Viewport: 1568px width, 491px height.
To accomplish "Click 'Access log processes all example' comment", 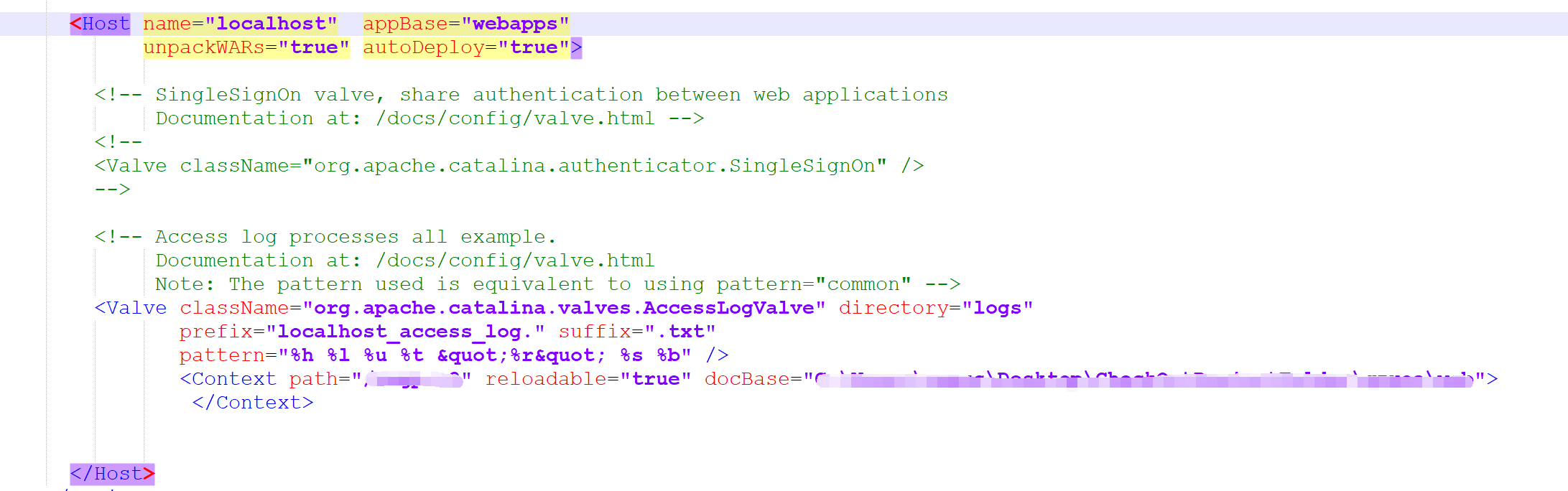I will pos(325,237).
